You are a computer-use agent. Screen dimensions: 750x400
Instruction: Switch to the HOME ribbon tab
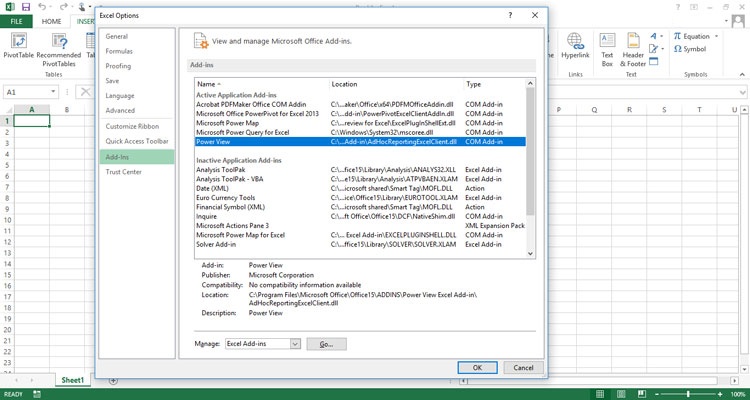pyautogui.click(x=51, y=22)
